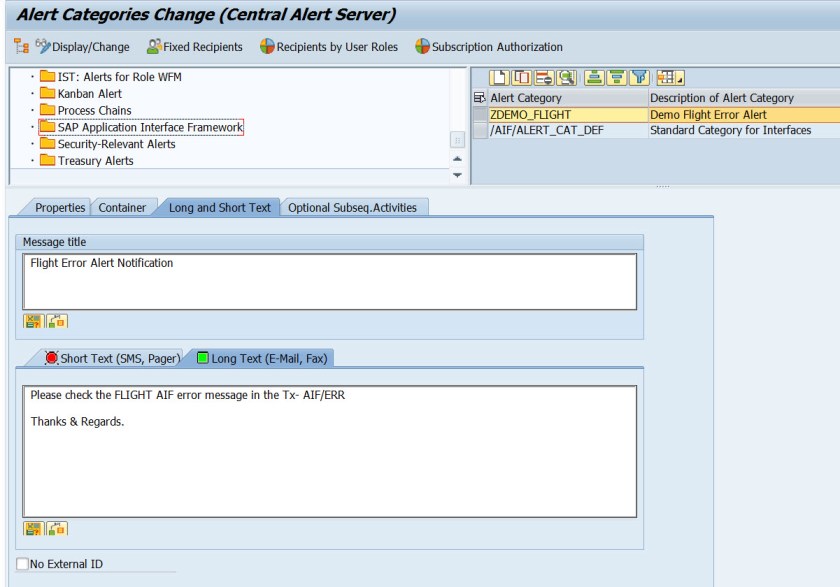Screen dimensions: 840x587
Task: Click the hierarchy tree icon in top toolbar
Action: click(20, 47)
